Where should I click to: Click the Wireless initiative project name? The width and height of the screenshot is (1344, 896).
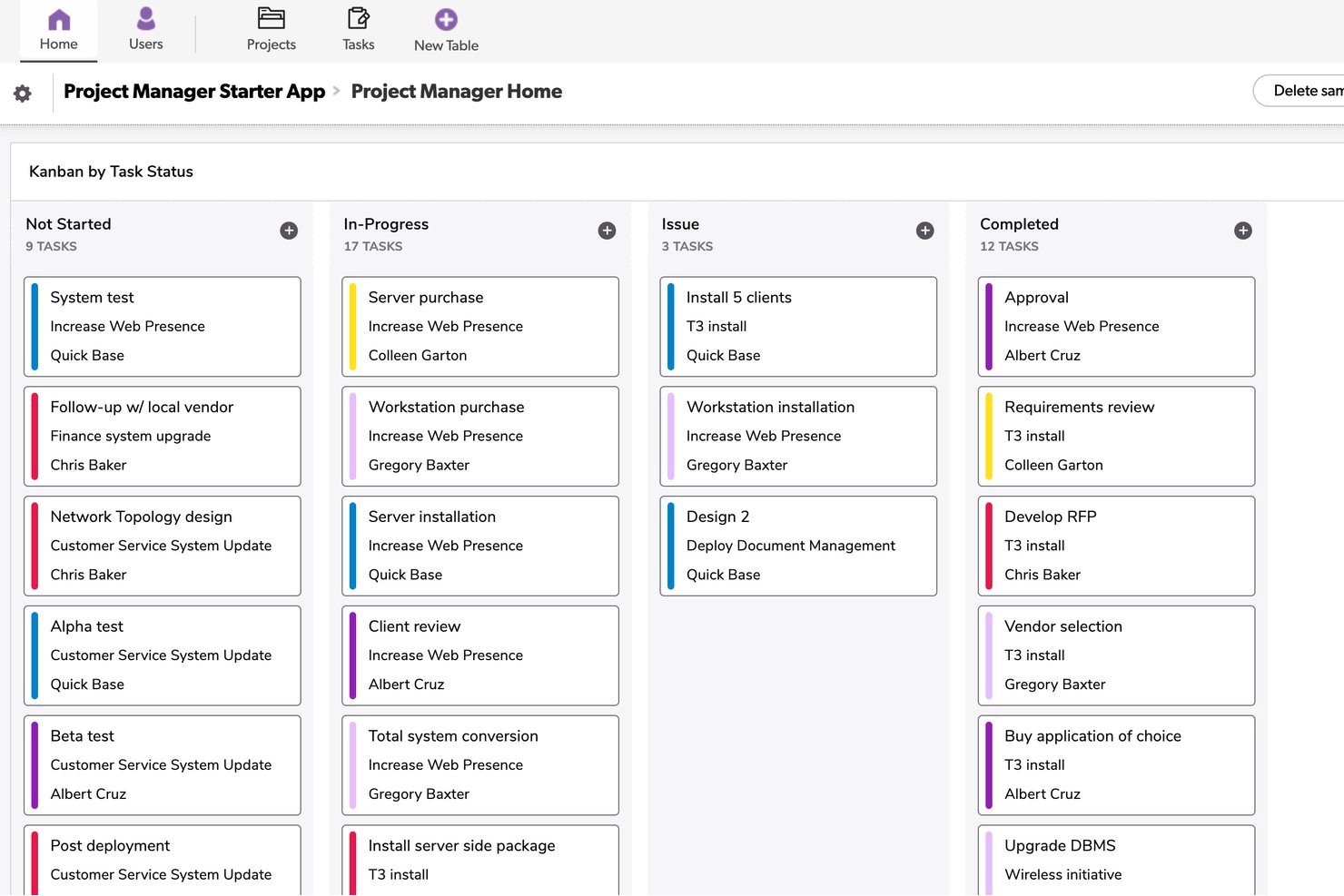[x=1063, y=874]
